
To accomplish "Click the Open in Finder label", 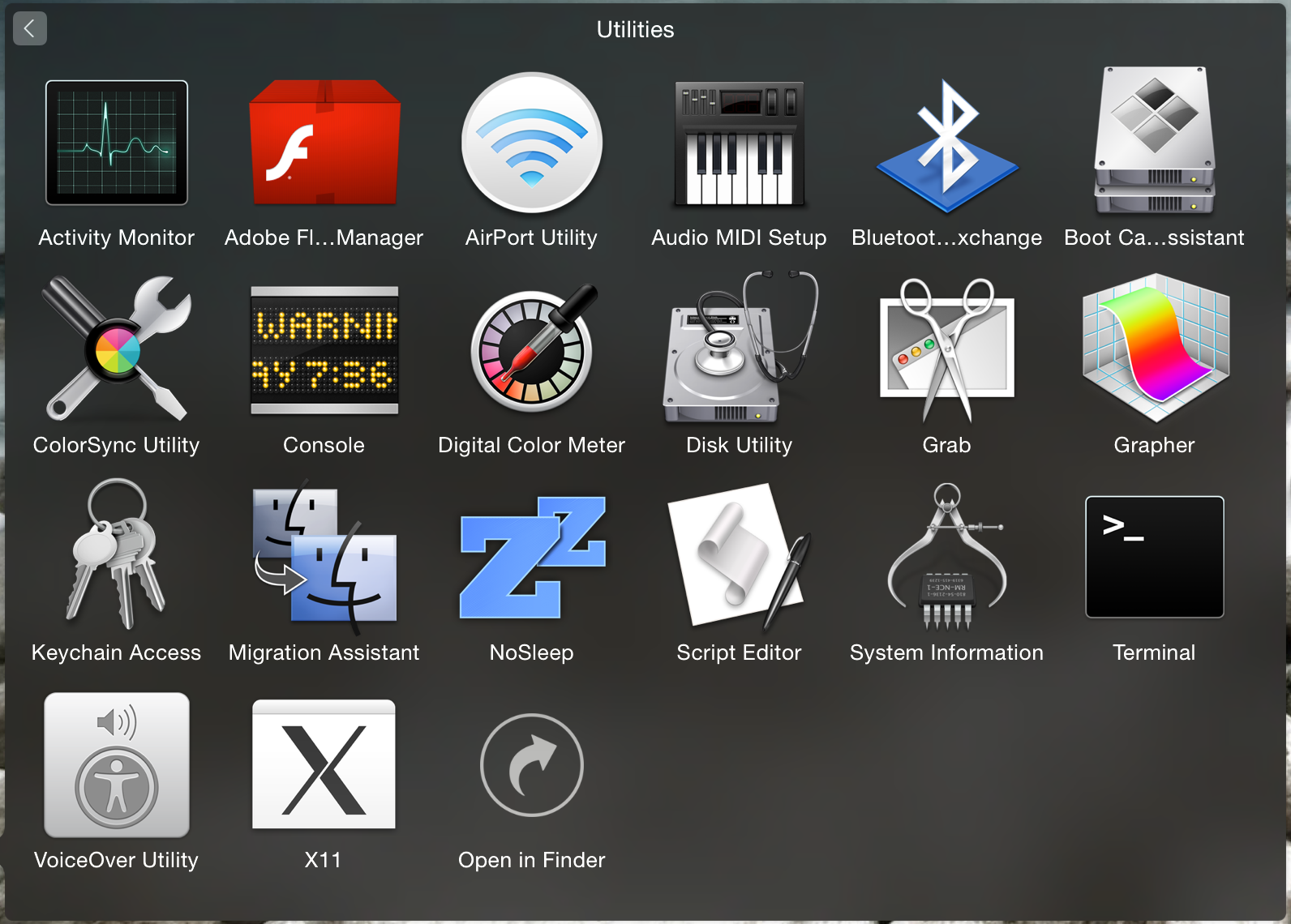I will [x=532, y=860].
